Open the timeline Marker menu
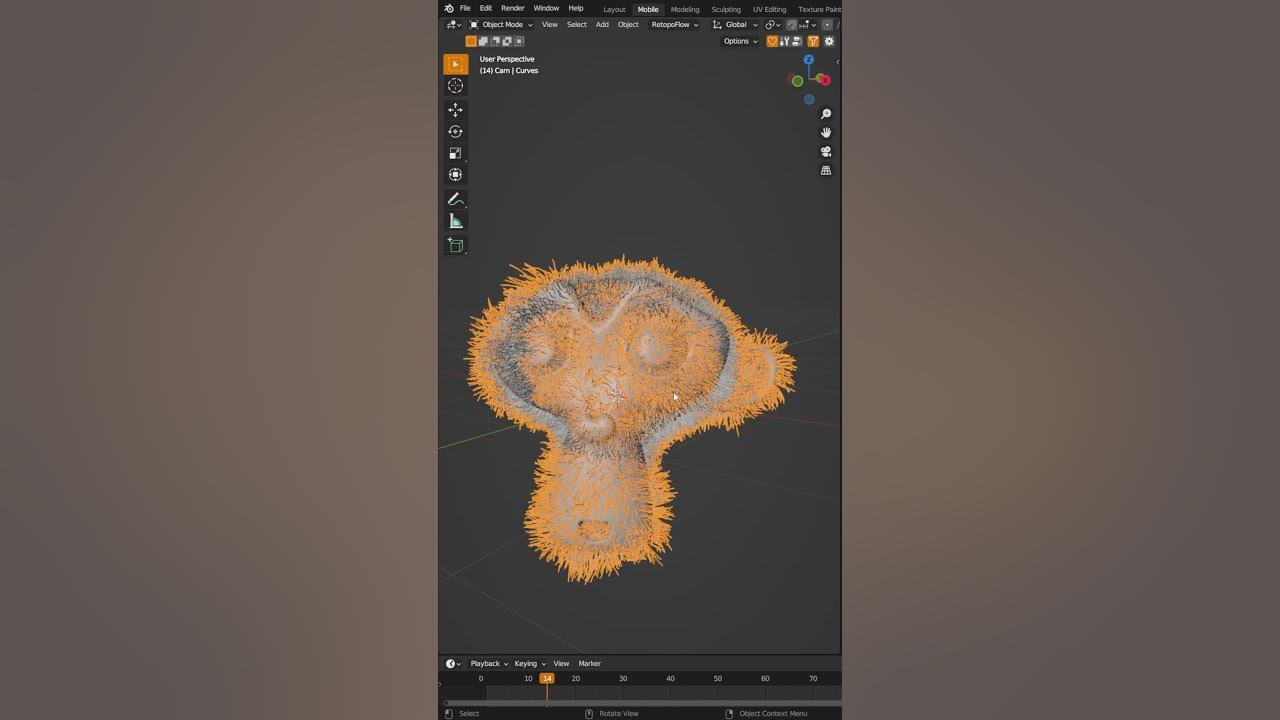 tap(589, 664)
